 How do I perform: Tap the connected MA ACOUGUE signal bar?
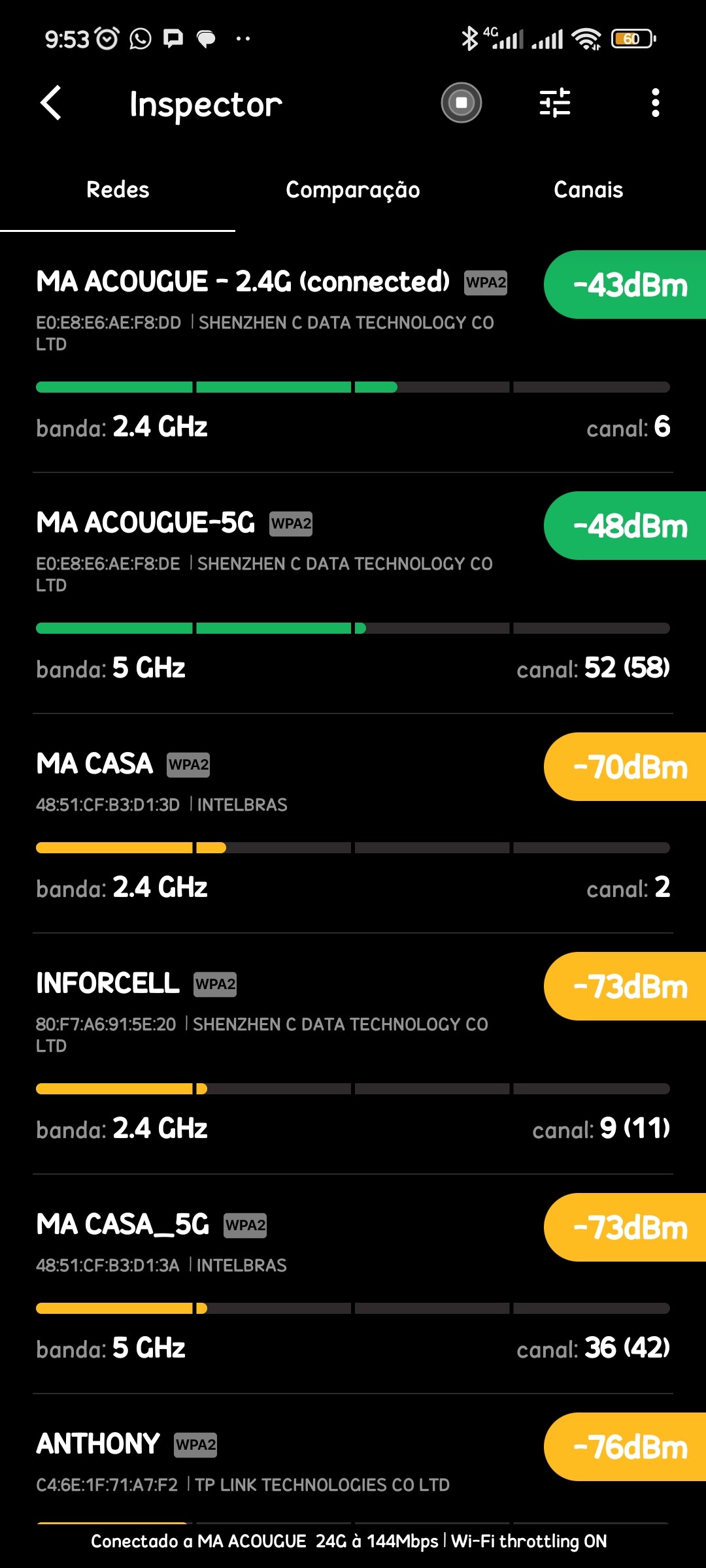coord(353,387)
